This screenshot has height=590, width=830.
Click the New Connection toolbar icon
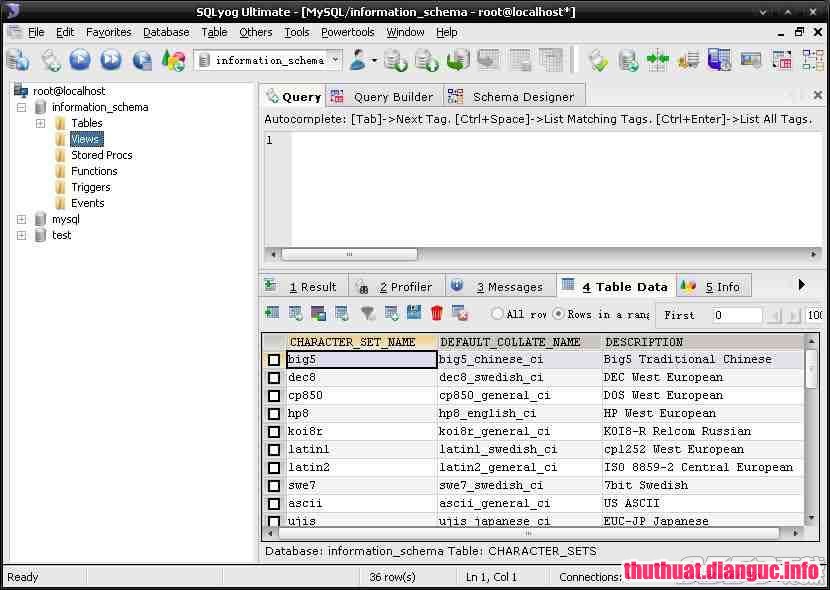(x=19, y=59)
